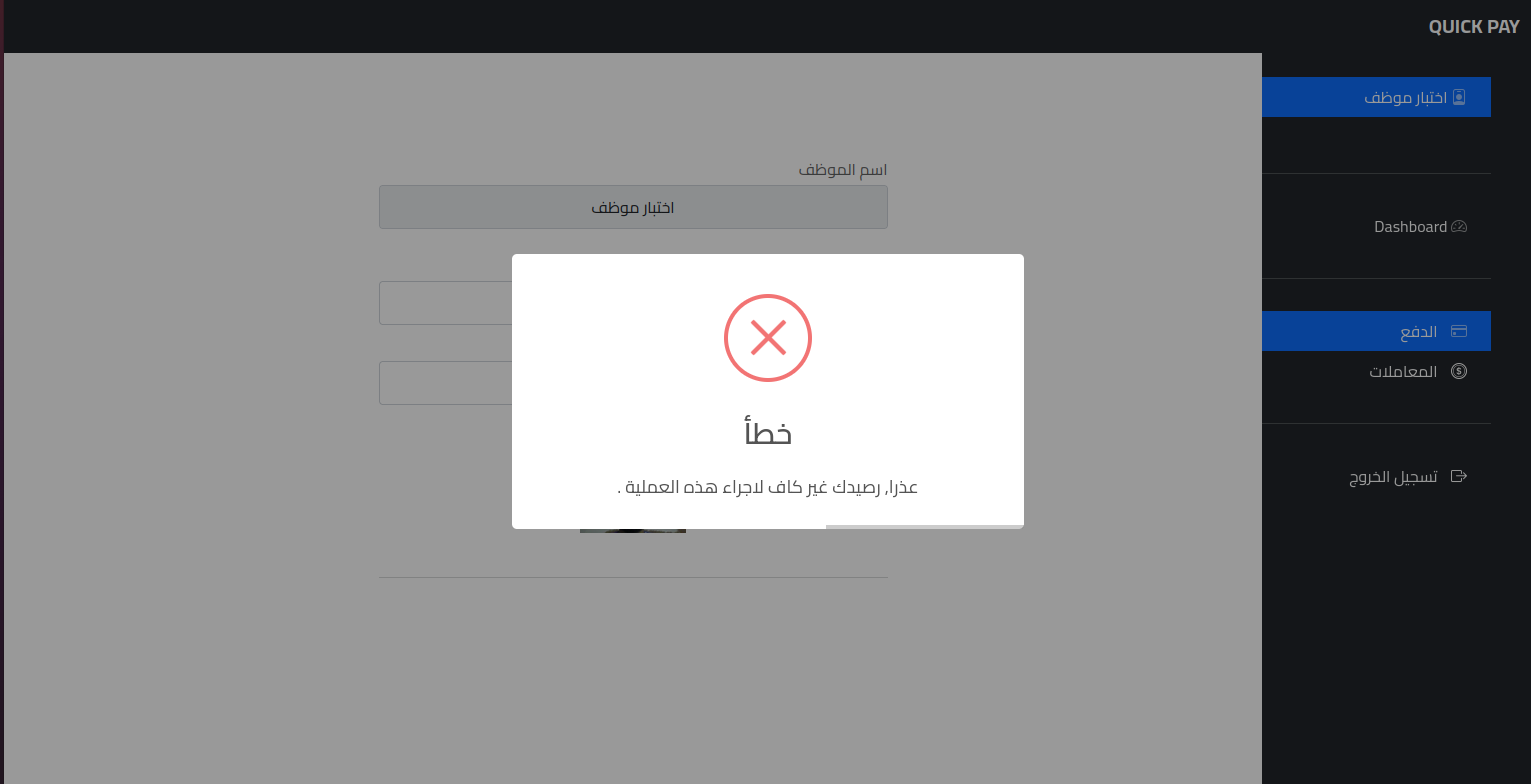Viewport: 1531px width, 784px height.
Task: Open the المعاملات transactions menu item
Action: point(1376,371)
